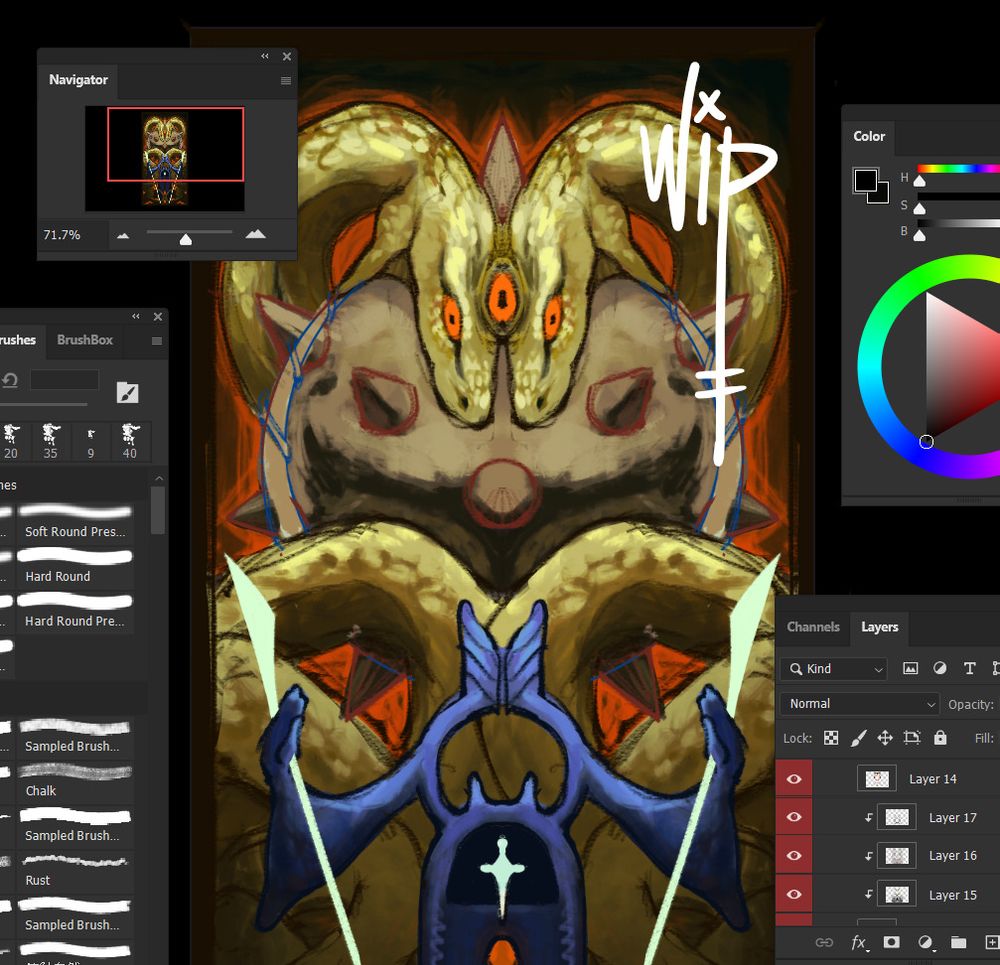
Task: Hide Layer 14 via its eye icon
Action: pyautogui.click(x=794, y=779)
